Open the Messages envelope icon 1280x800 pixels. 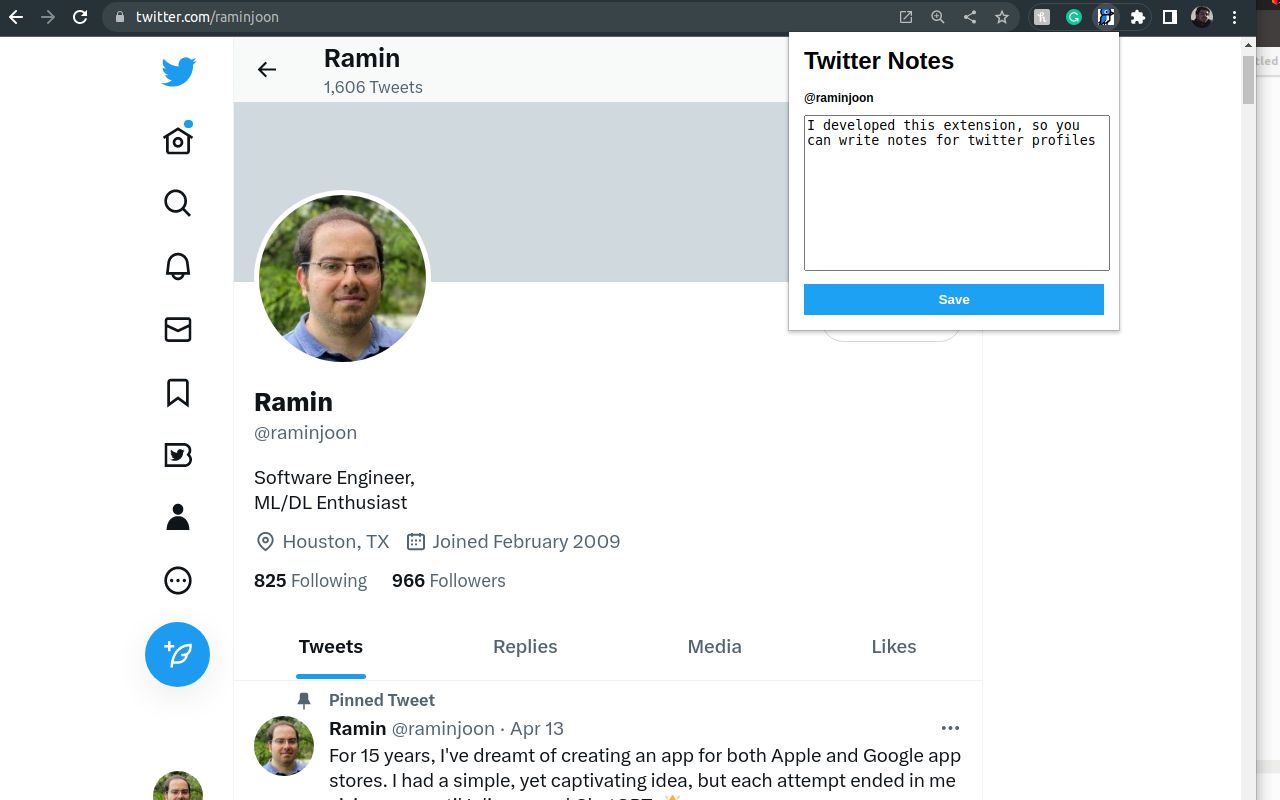click(177, 329)
